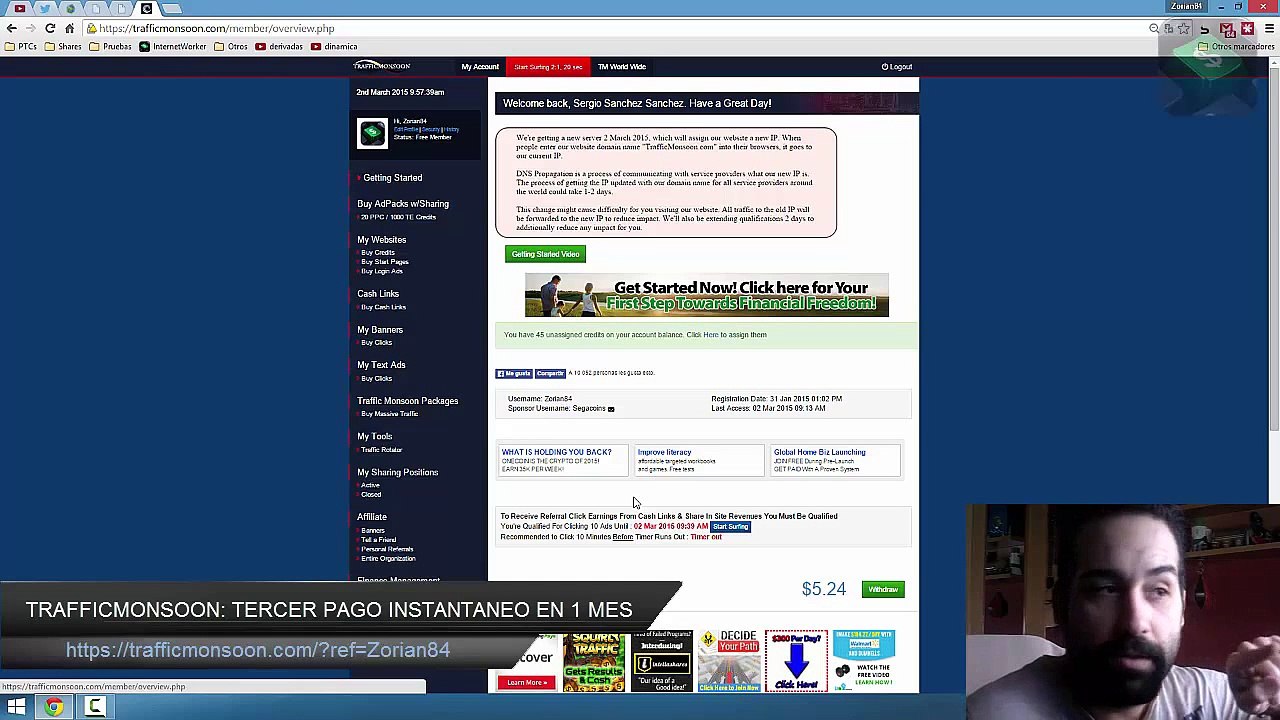Click the Facebook Compartir button
Viewport: 1280px width, 720px height.
tap(550, 374)
